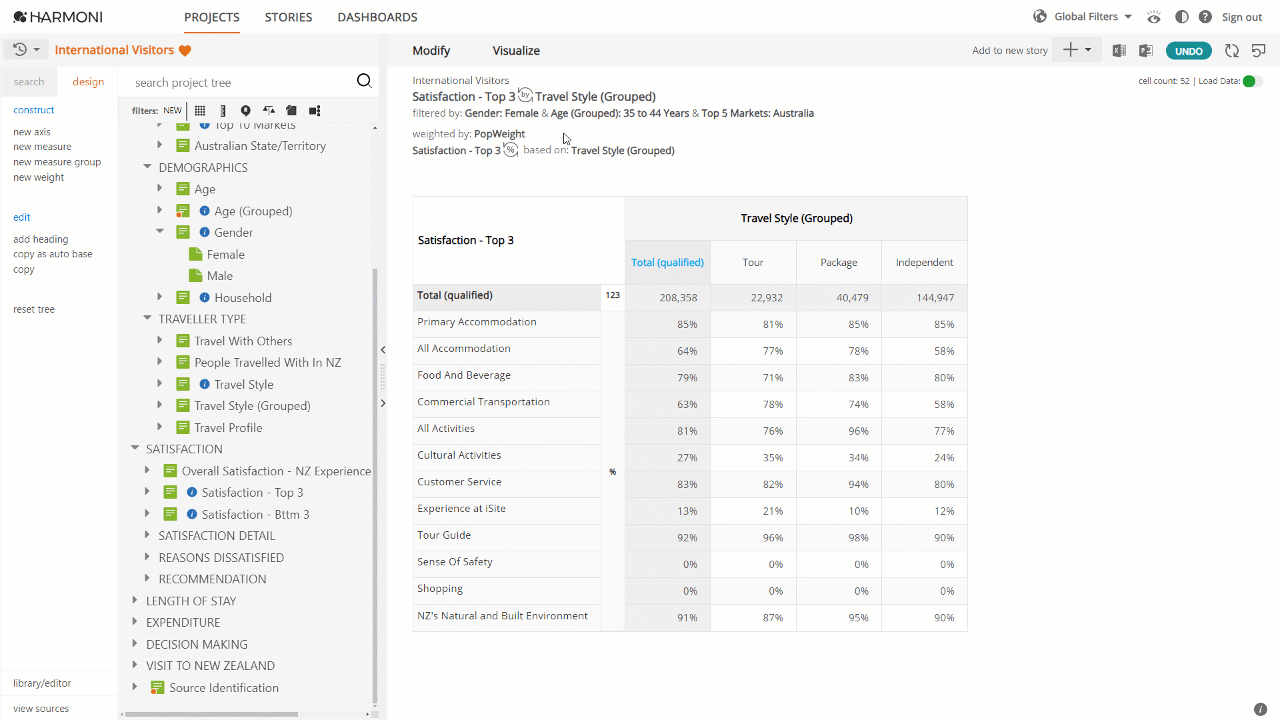This screenshot has width=1280, height=720.
Task: Select the grid filter icon in filters bar
Action: point(200,111)
